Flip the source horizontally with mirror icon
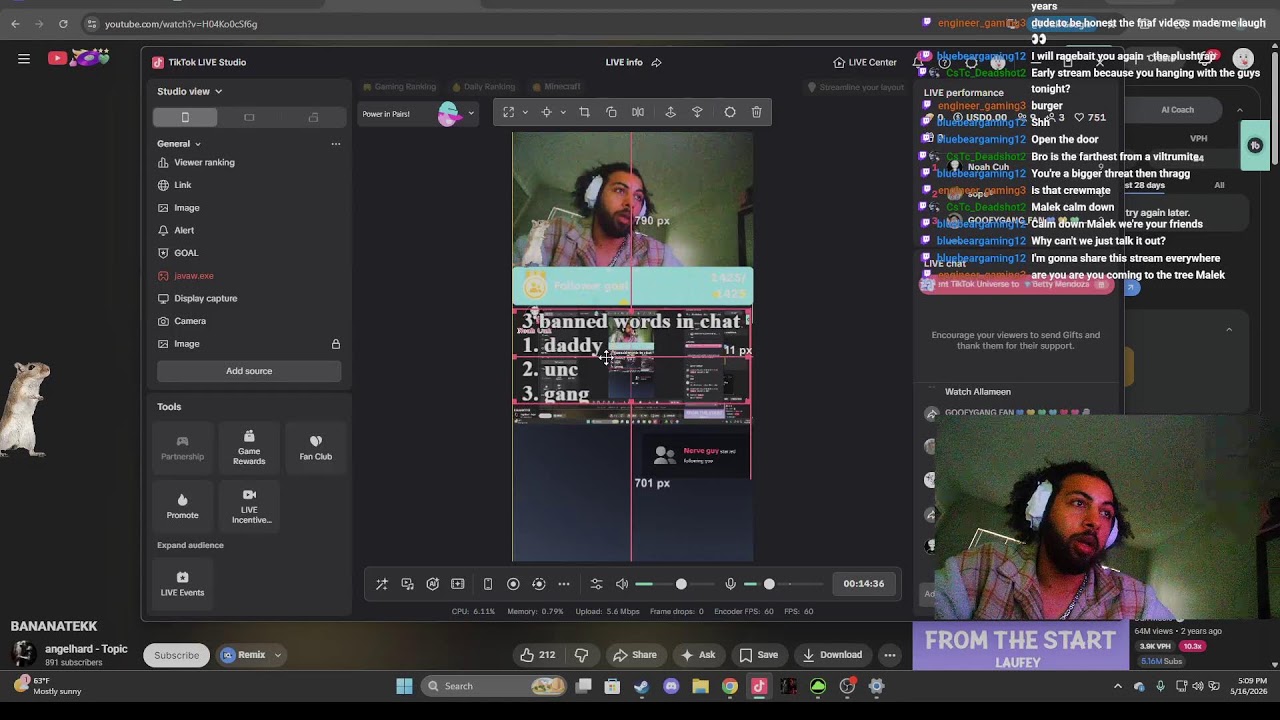Image resolution: width=1280 pixels, height=720 pixels. point(638,112)
